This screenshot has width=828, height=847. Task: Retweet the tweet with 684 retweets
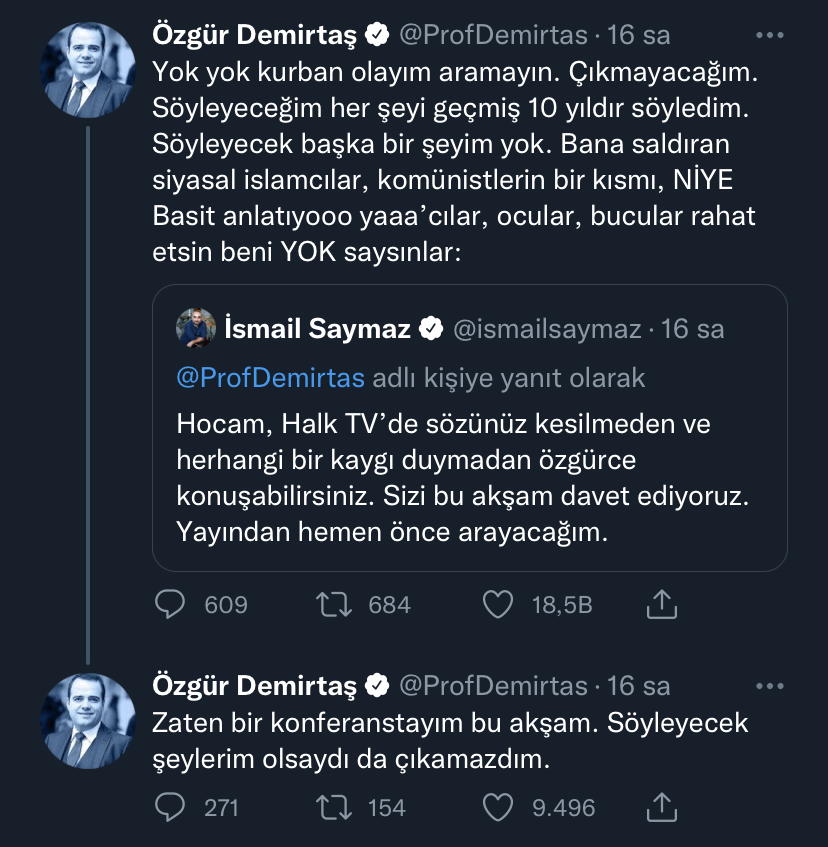click(334, 604)
